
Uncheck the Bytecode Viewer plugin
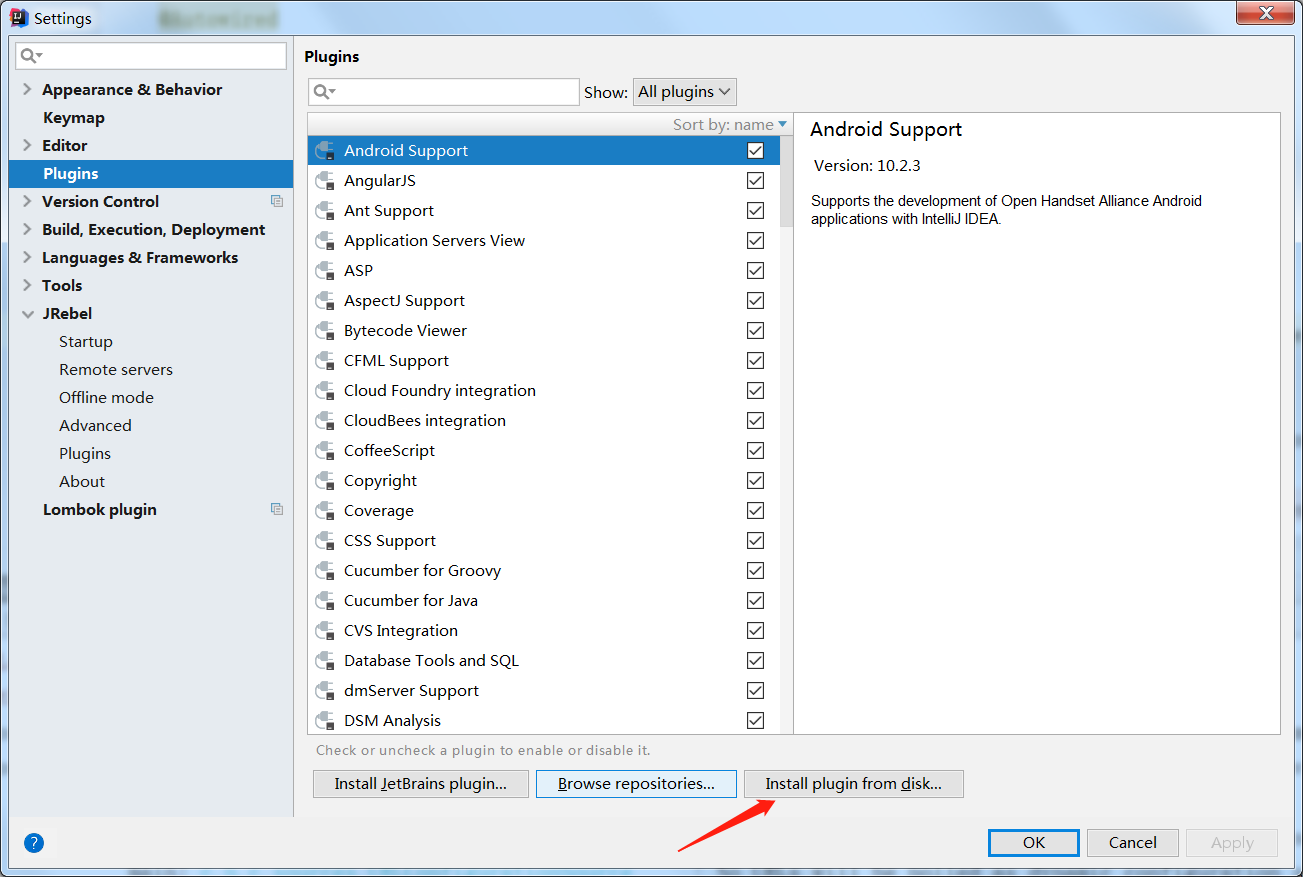pos(755,331)
